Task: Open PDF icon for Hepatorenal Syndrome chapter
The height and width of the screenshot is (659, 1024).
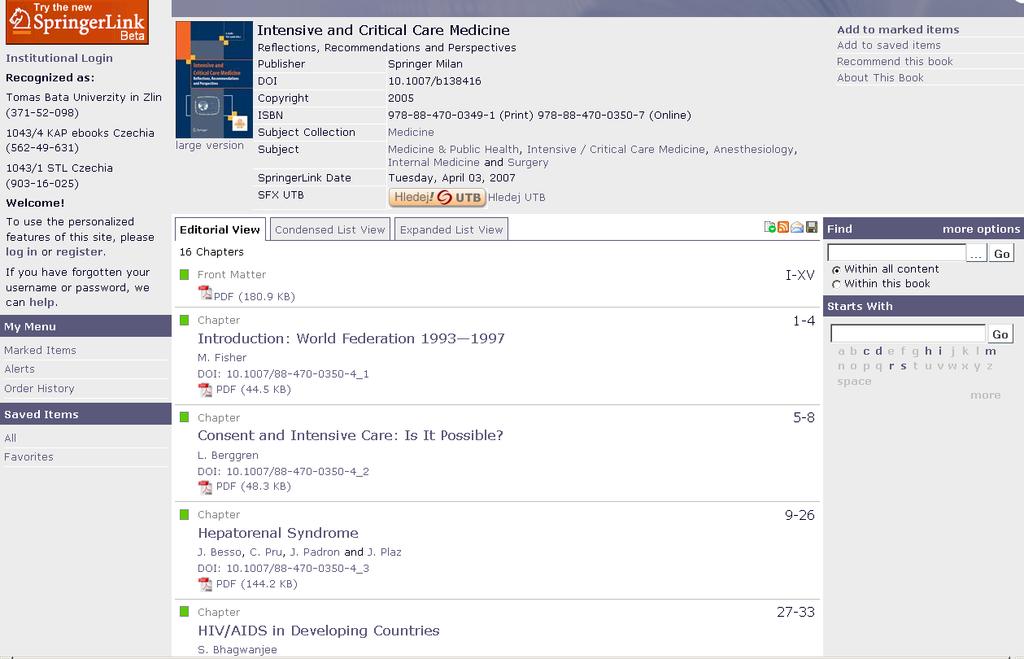Action: tap(205, 585)
